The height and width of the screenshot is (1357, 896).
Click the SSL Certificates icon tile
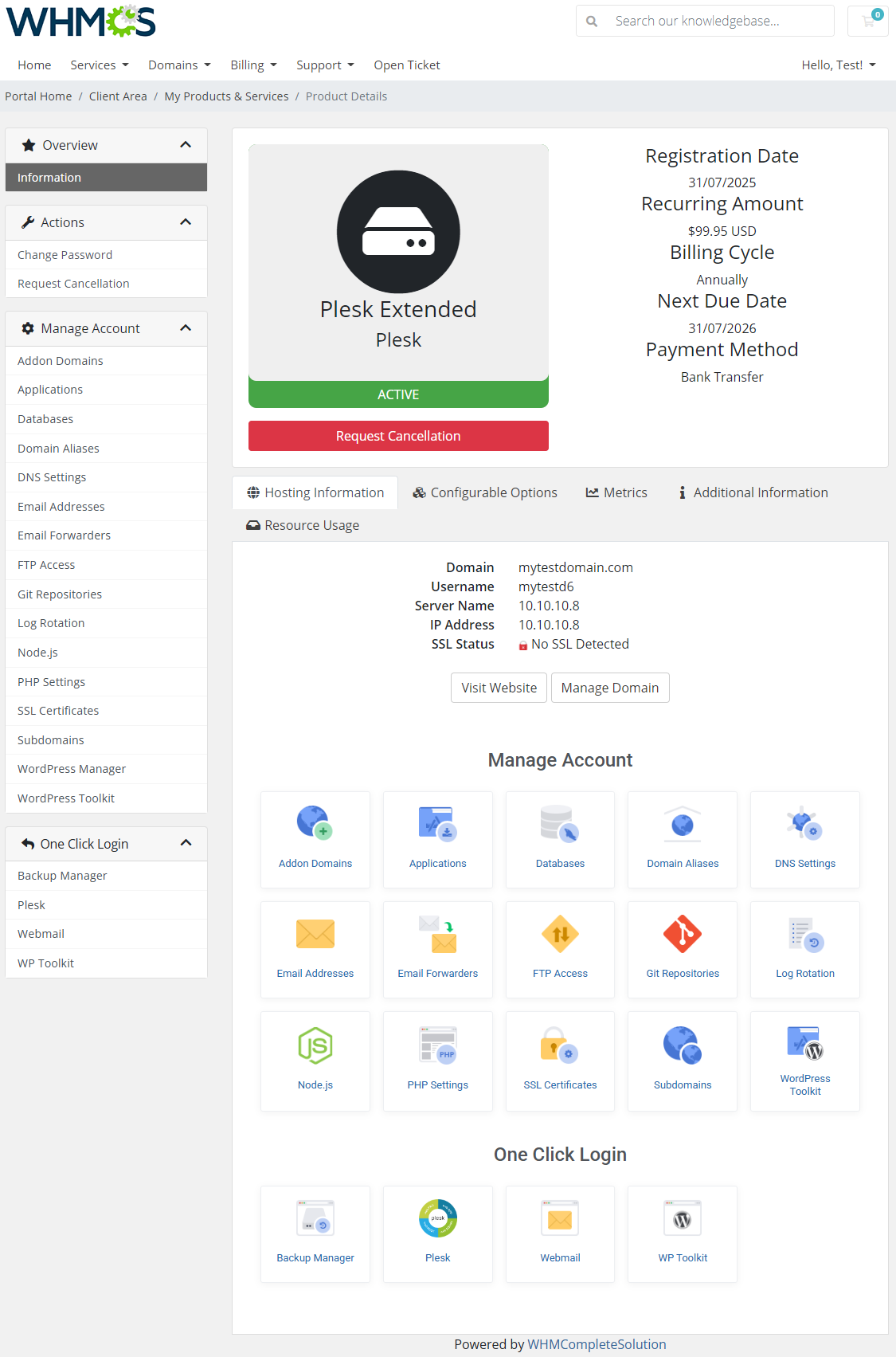[x=560, y=1060]
